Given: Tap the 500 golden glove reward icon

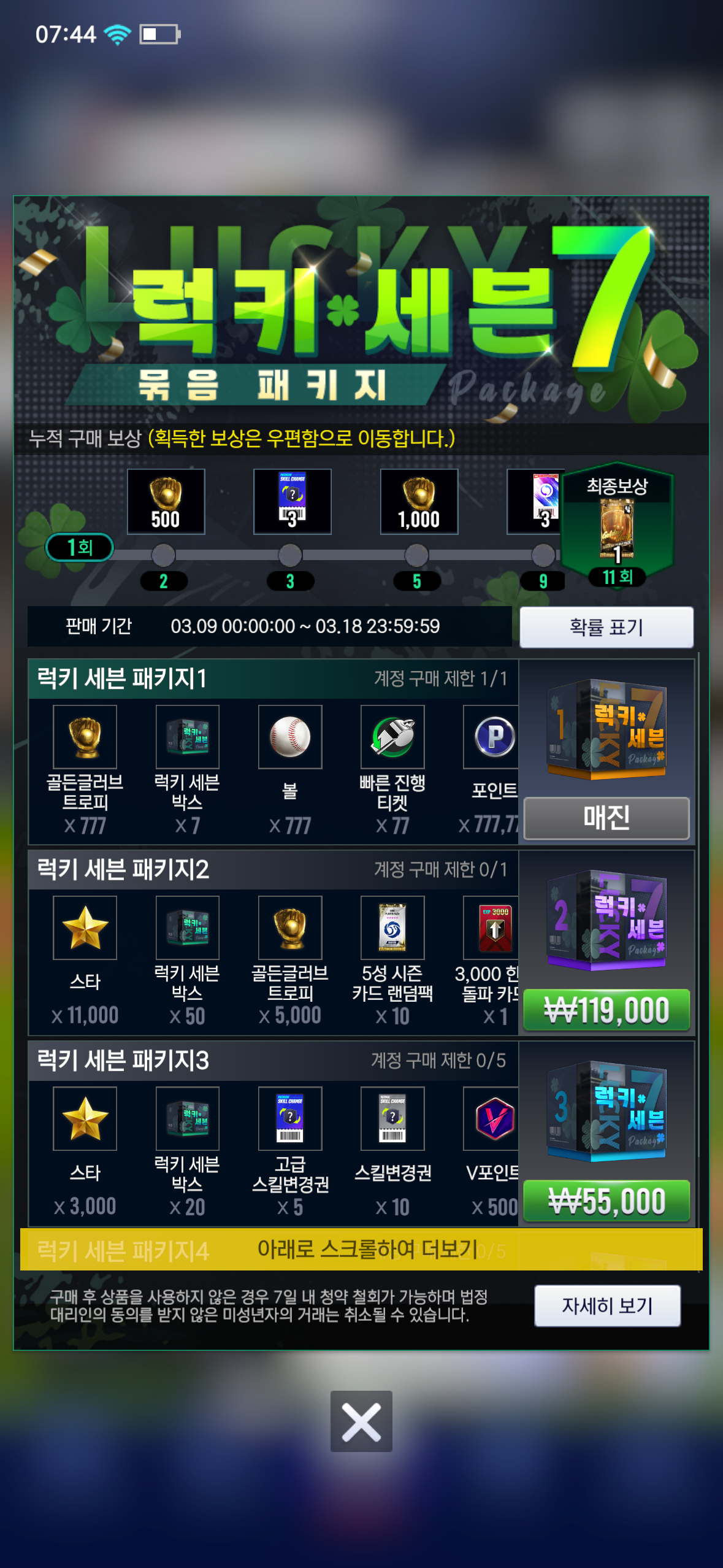Looking at the screenshot, I should tap(166, 501).
